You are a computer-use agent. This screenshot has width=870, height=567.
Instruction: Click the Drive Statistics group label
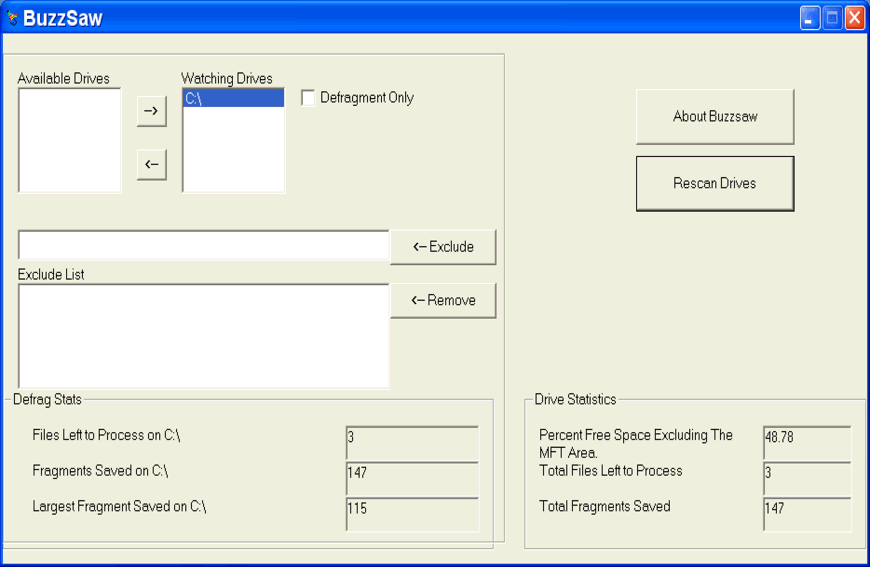point(575,399)
